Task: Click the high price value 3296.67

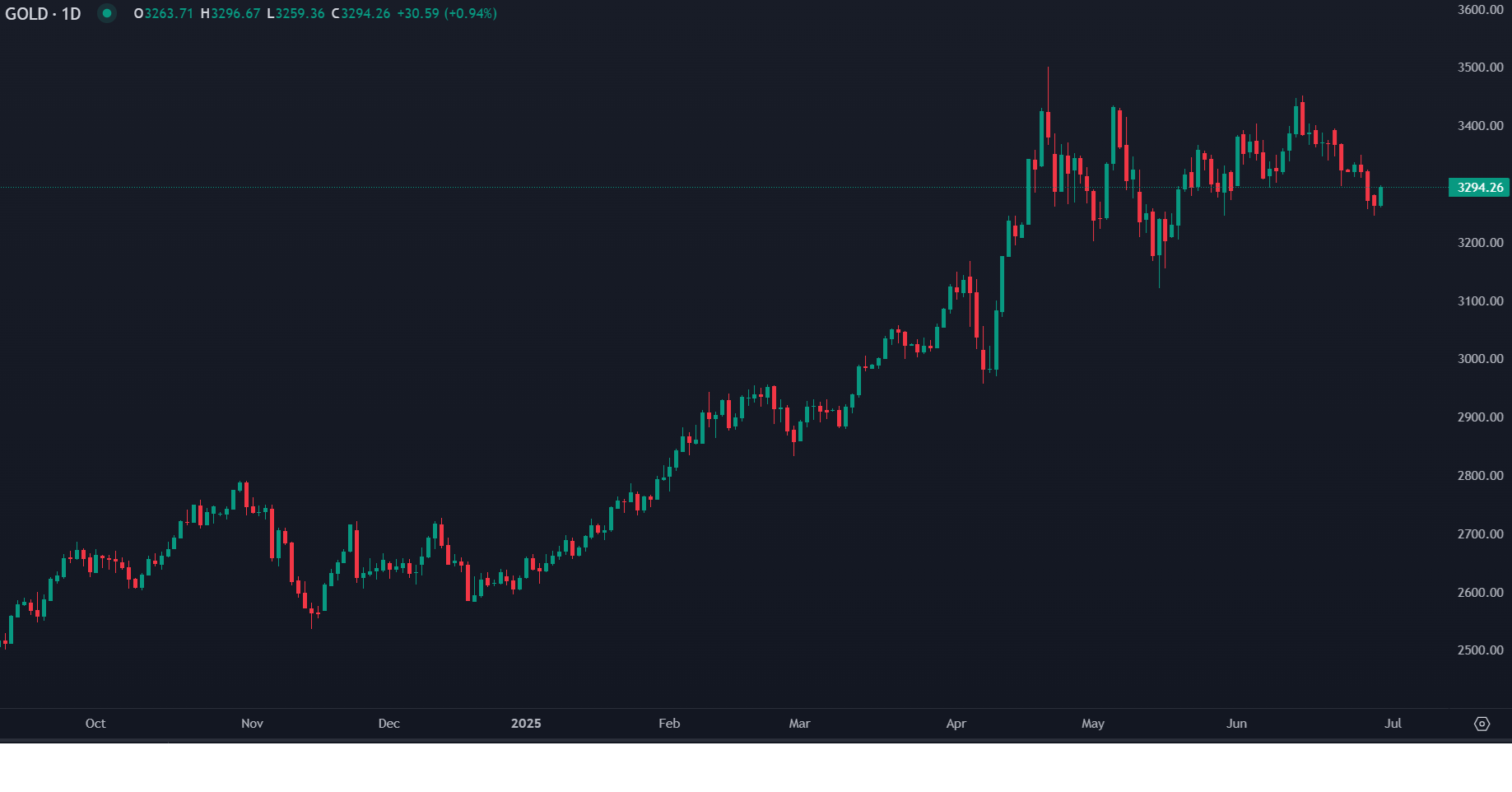Action: pyautogui.click(x=235, y=14)
